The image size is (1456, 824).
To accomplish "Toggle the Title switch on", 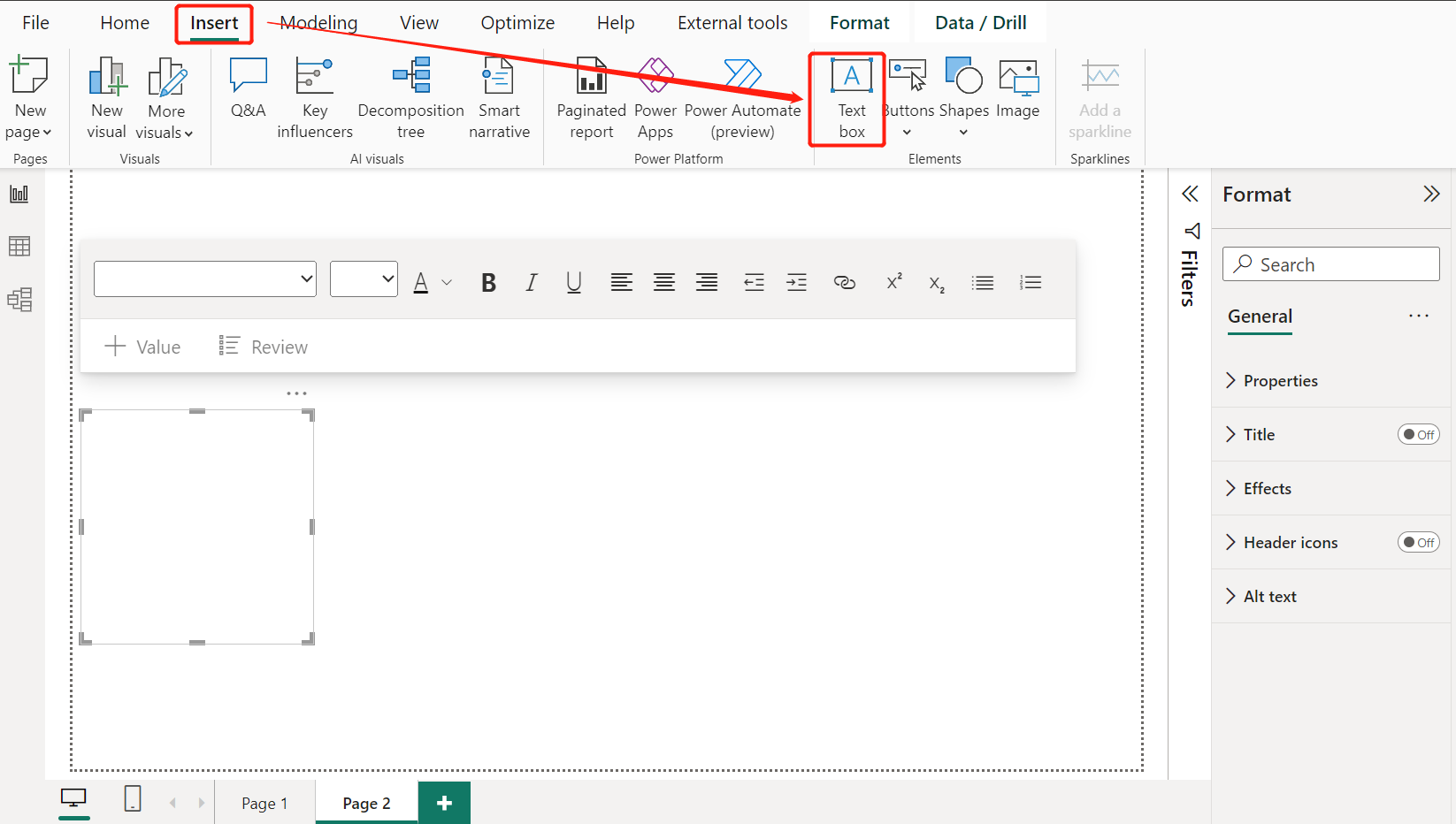I will (1418, 434).
